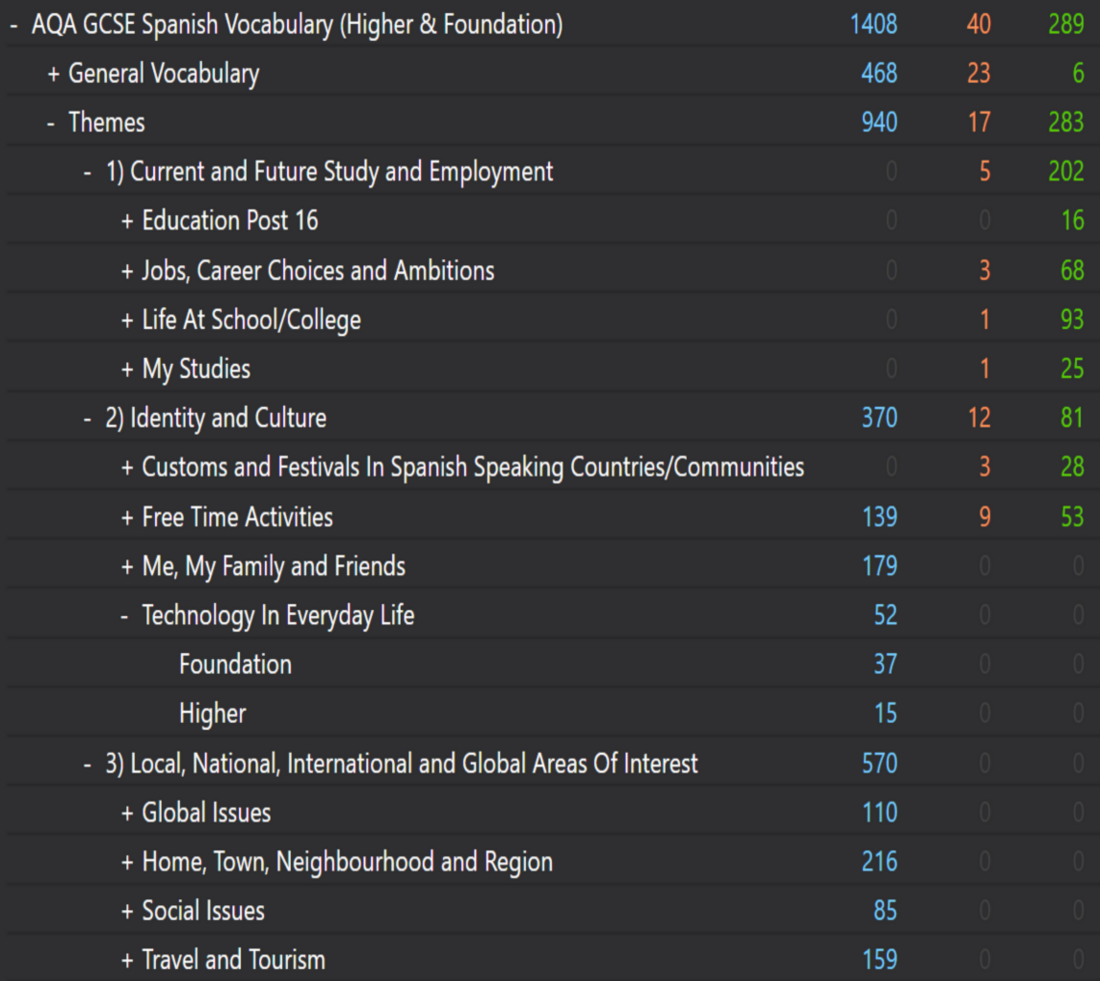Image resolution: width=1100 pixels, height=981 pixels.
Task: Click the 570 new count
Action: pyautogui.click(x=879, y=763)
